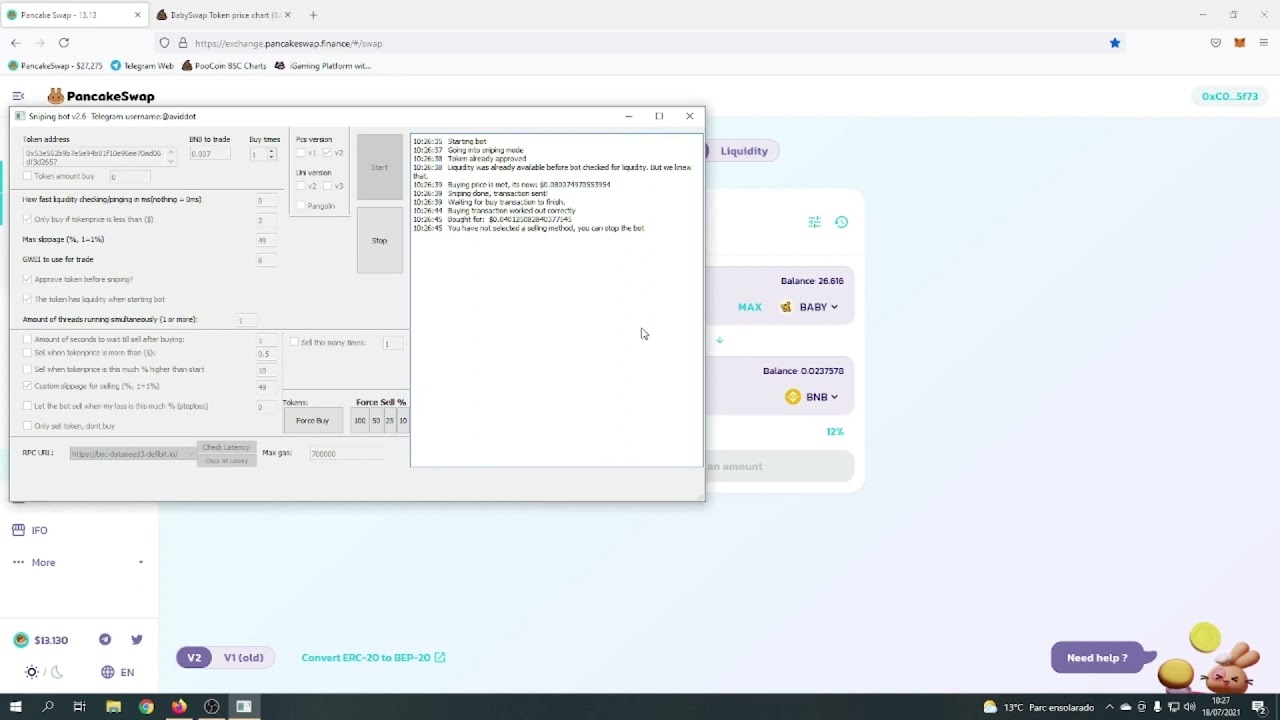The image size is (1280, 720).
Task: Toggle dark/light theme sun-moon switch
Action: click(x=44, y=672)
